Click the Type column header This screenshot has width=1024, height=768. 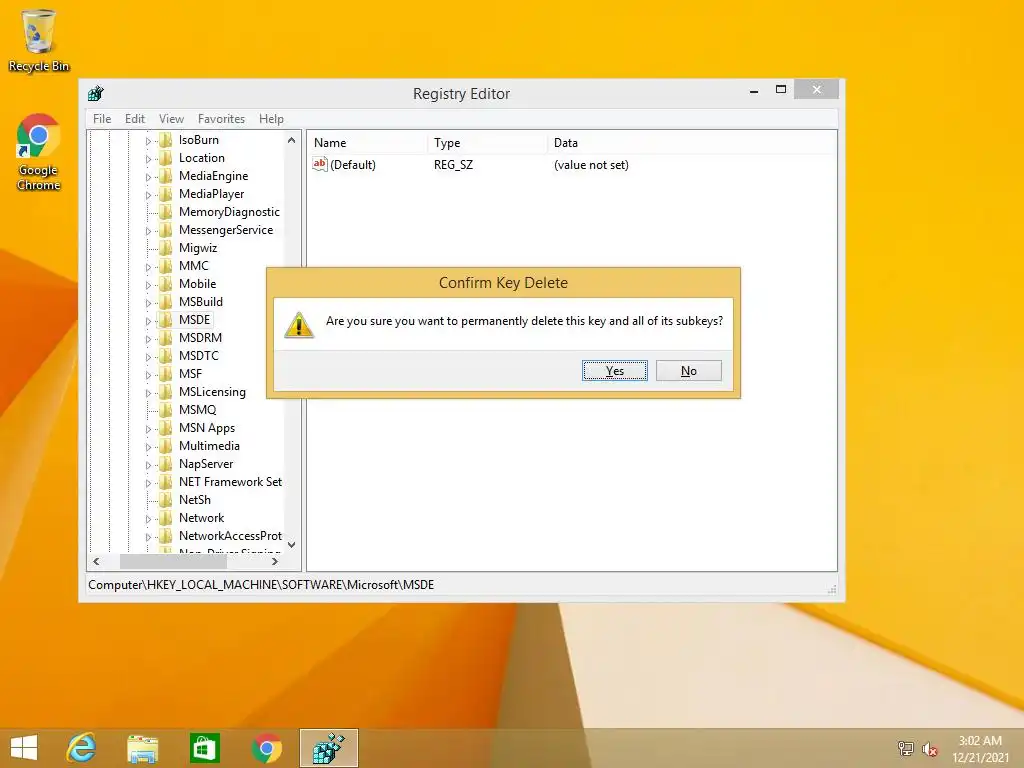point(488,142)
